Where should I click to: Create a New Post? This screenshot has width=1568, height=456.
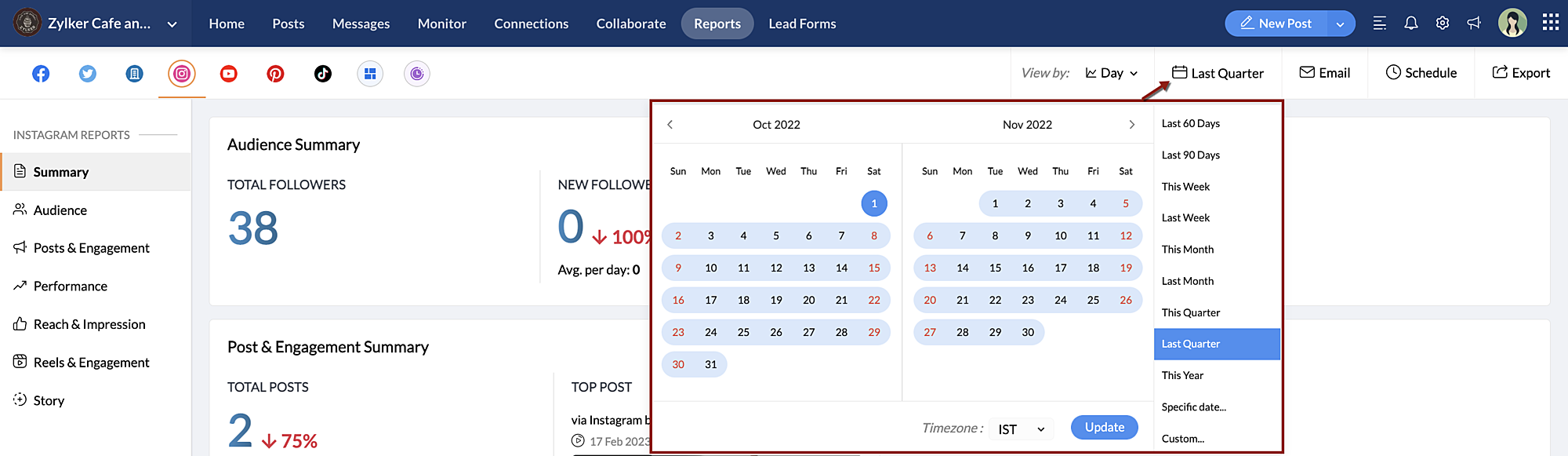point(1276,24)
